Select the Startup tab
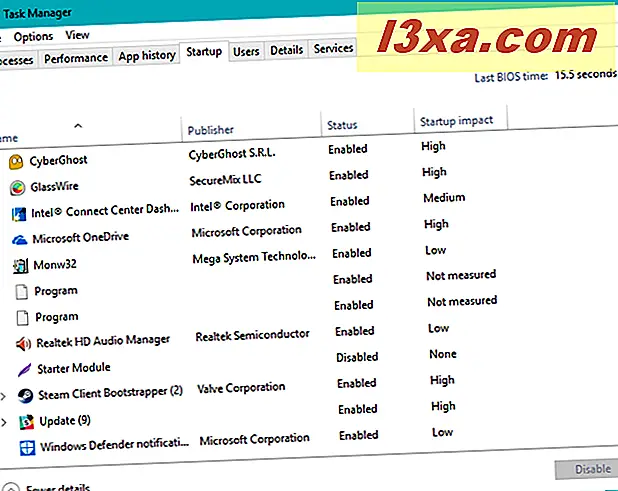618x491 pixels. pos(204,52)
